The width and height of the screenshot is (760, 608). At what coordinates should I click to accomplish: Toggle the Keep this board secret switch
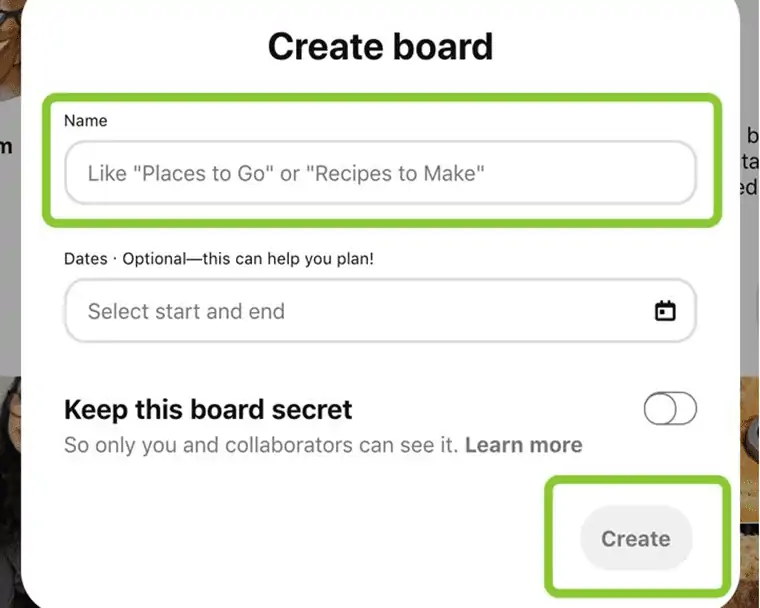tap(670, 409)
